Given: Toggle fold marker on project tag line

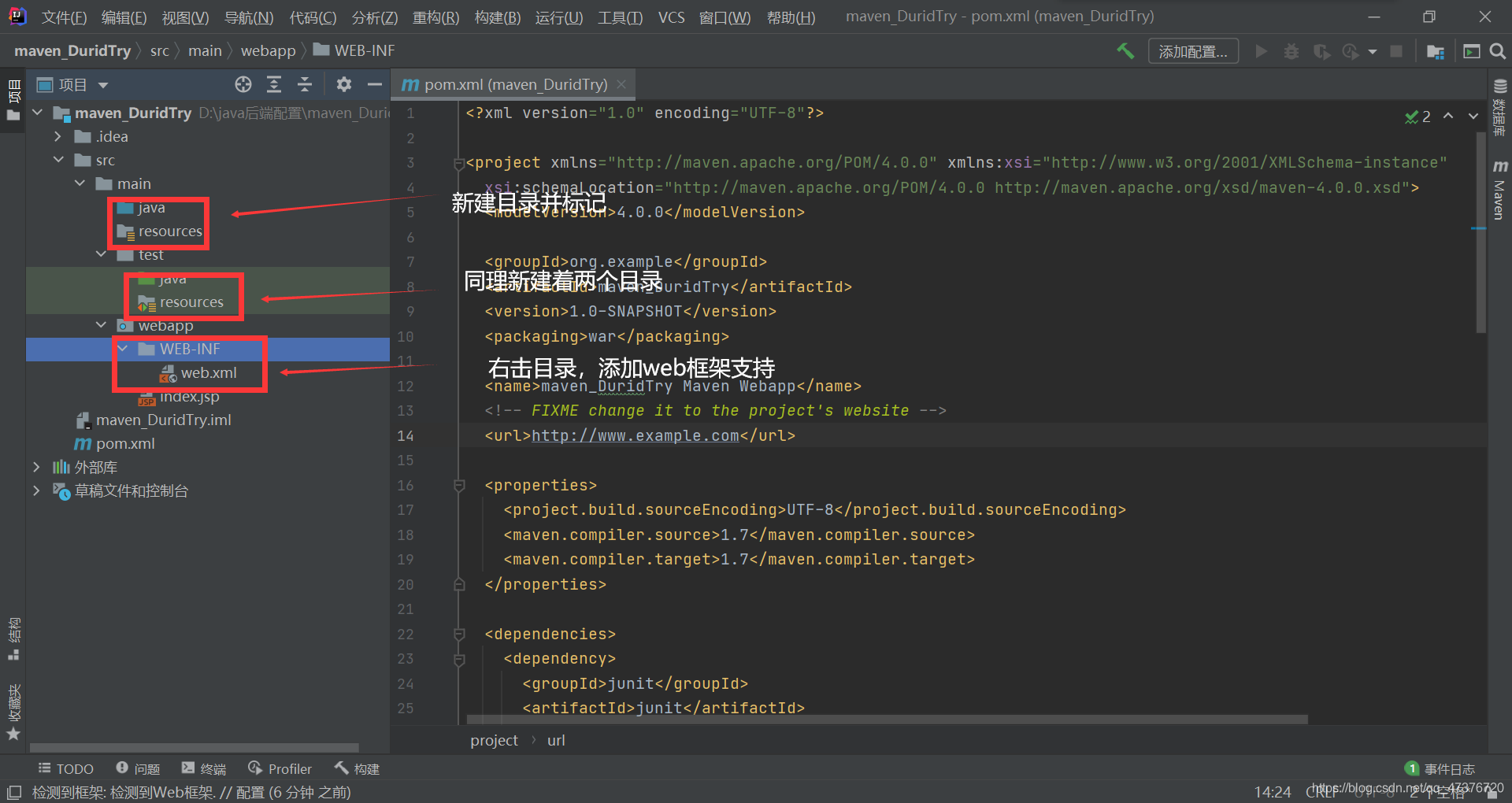Looking at the screenshot, I should tap(459, 164).
